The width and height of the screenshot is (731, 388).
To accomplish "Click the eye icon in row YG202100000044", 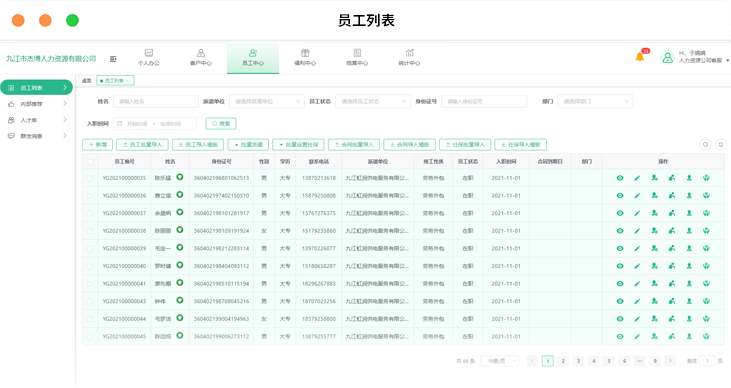I will tap(620, 319).
